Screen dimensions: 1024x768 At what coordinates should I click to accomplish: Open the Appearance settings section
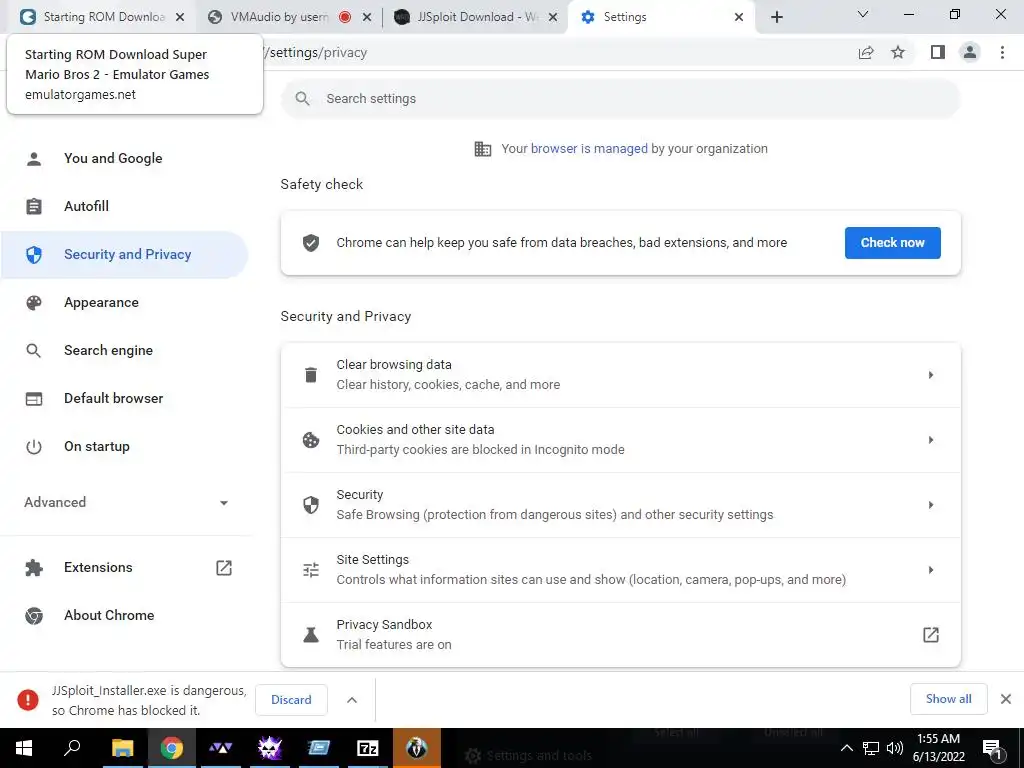[101, 302]
